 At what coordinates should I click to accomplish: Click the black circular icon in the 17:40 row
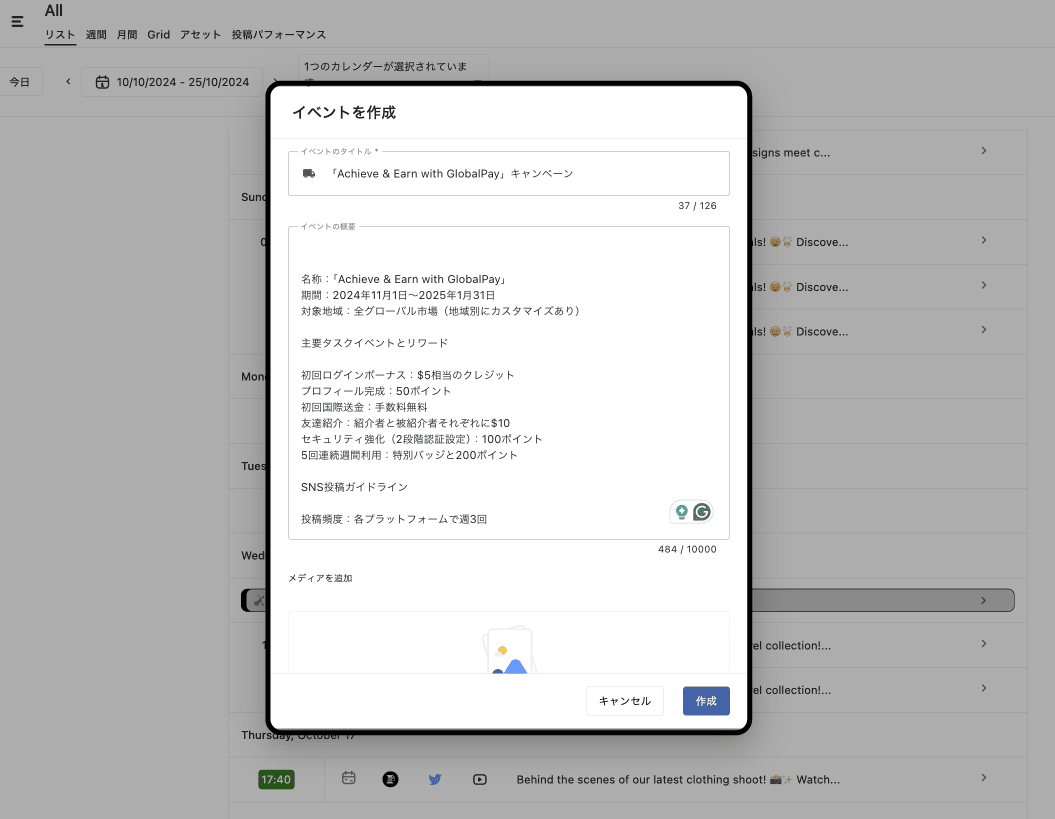[x=390, y=779]
